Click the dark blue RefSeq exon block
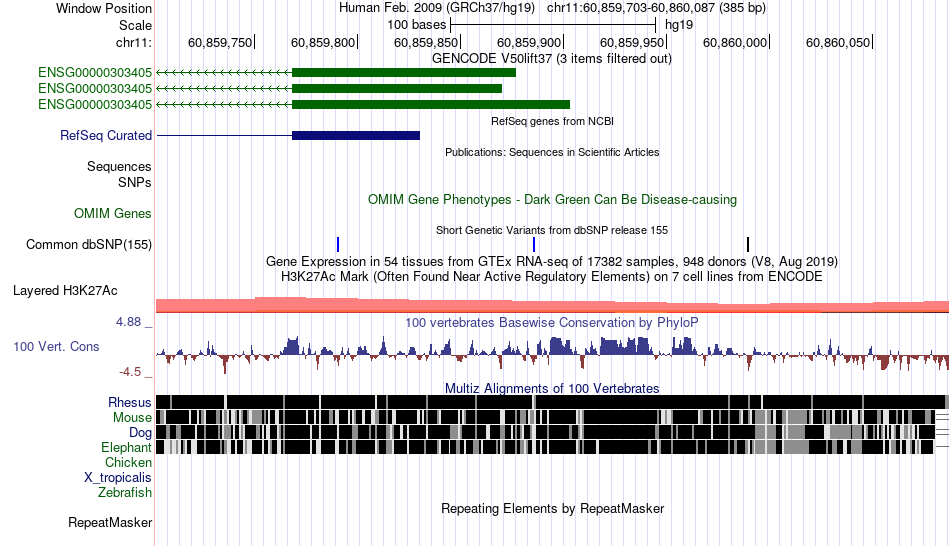Screen dimensions: 950x546 pos(356,135)
